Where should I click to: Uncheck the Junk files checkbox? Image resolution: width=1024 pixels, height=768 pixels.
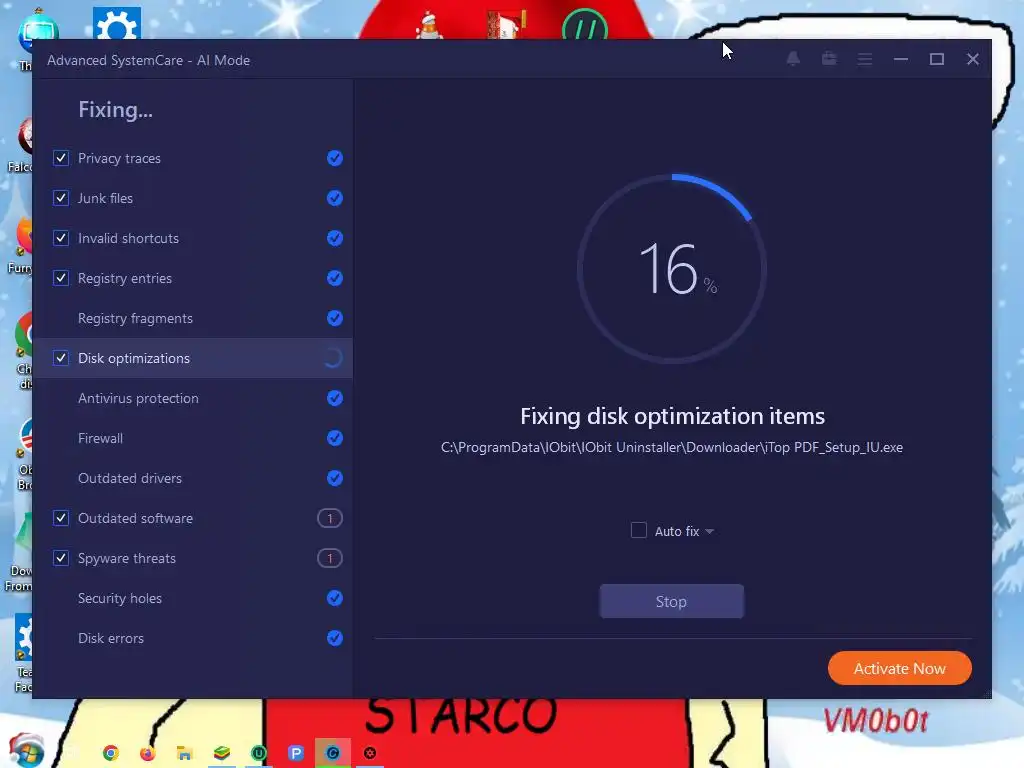61,198
